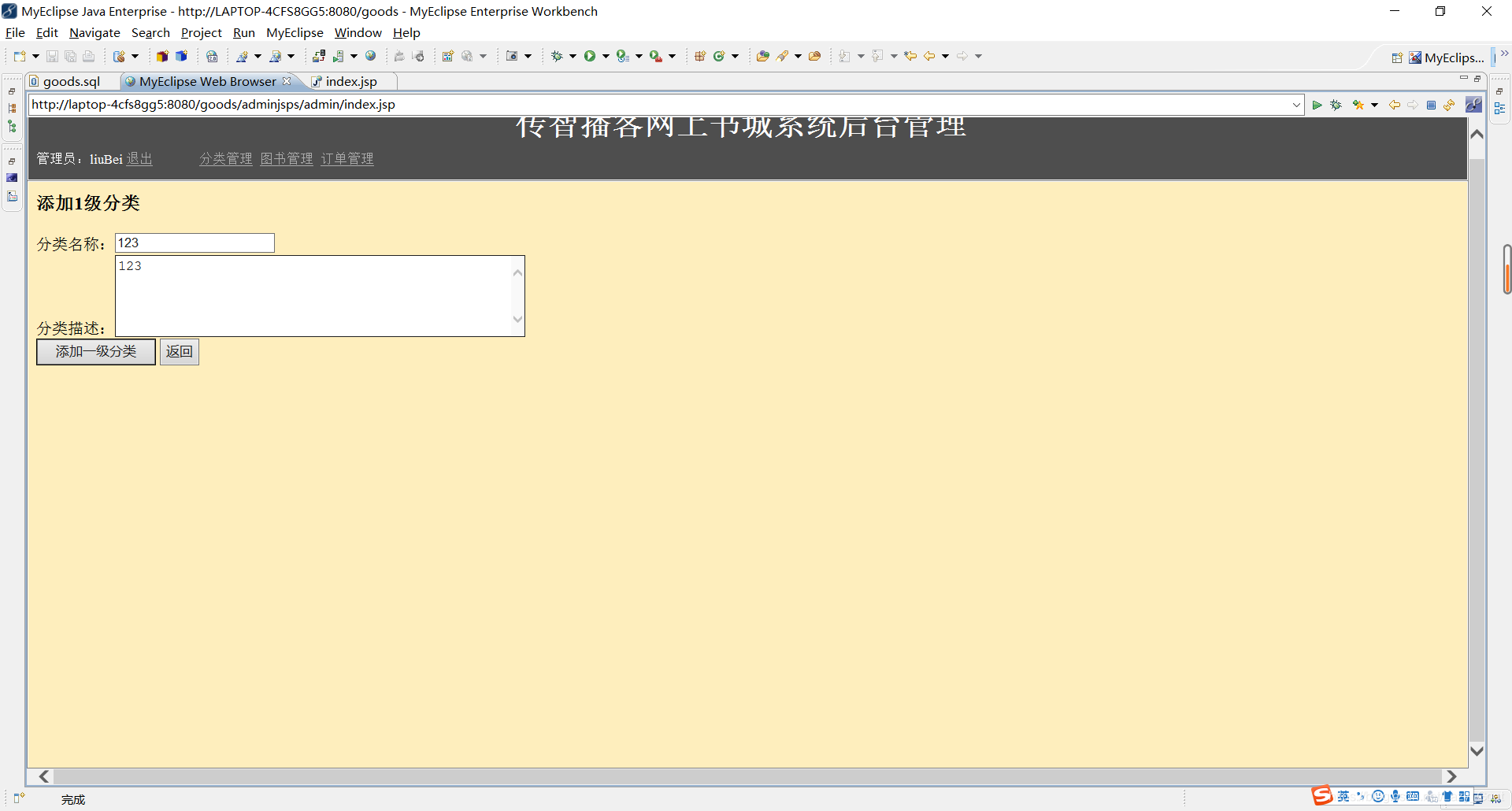Screen dimensions: 1512x811
Task: Click the 返回 button
Action: 180,352
